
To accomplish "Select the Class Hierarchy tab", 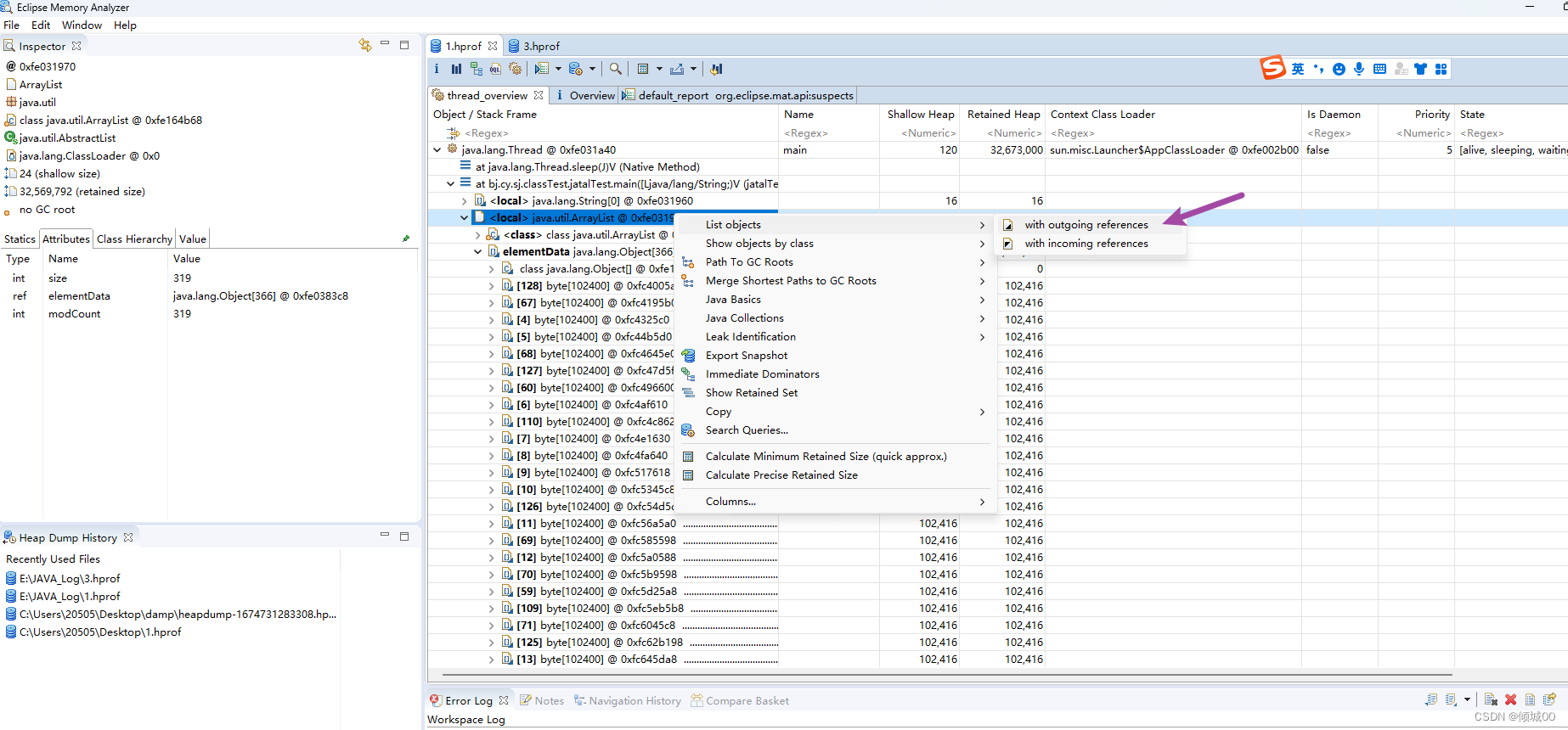I will 134,239.
